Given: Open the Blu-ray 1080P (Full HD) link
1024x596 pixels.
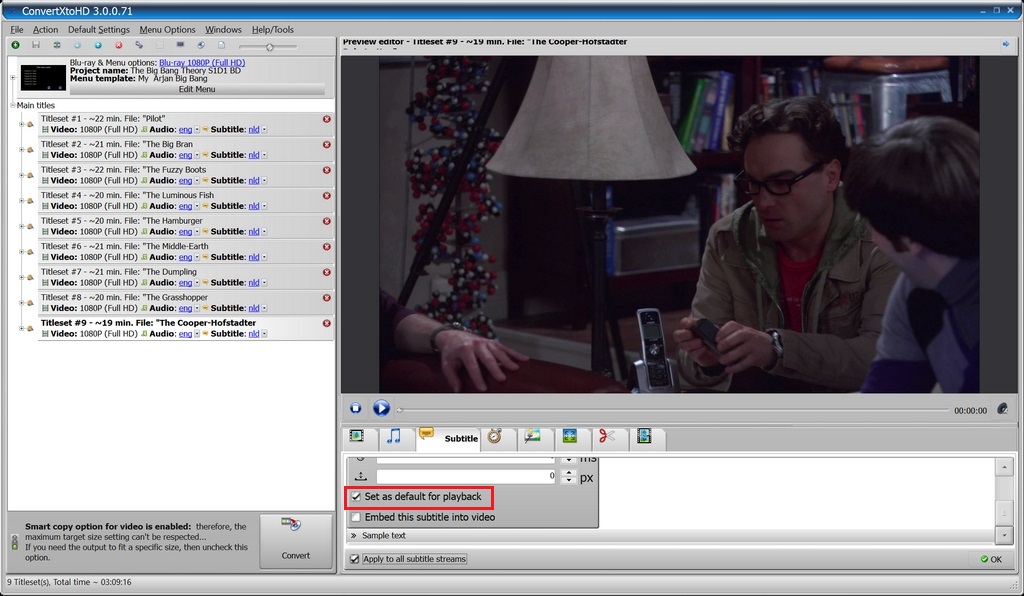Looking at the screenshot, I should pyautogui.click(x=202, y=63).
